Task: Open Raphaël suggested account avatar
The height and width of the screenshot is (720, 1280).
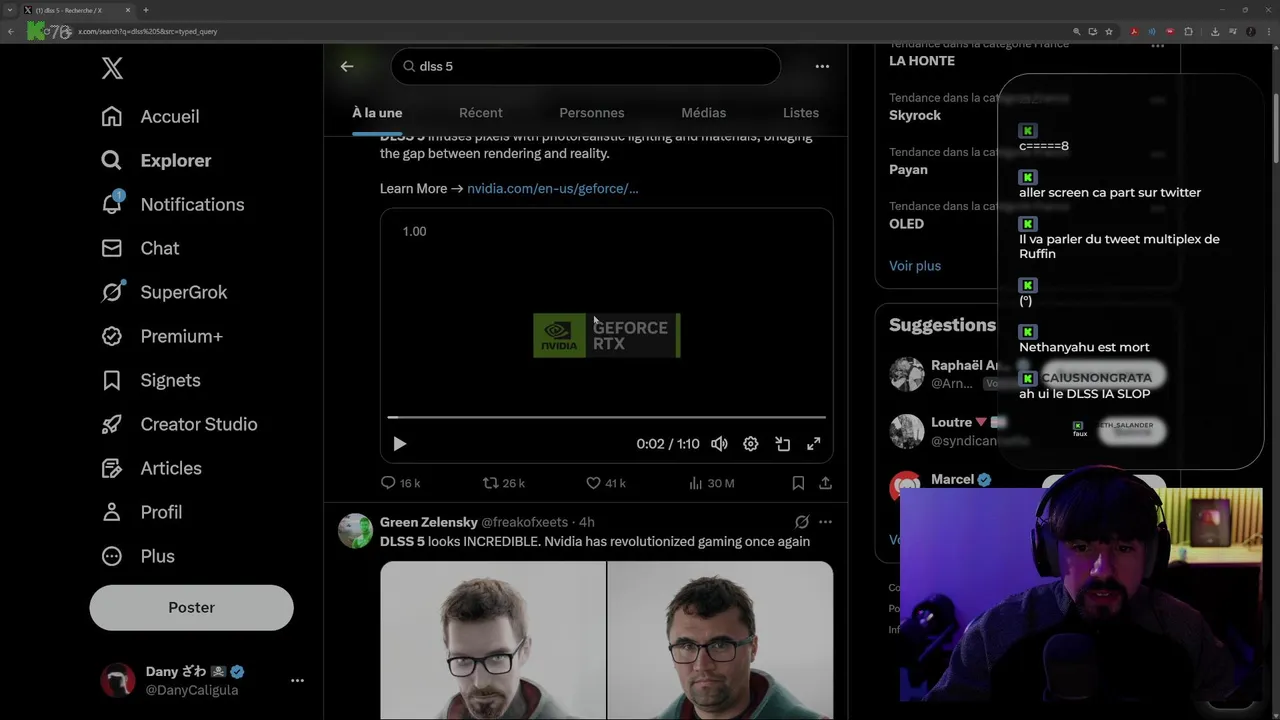Action: coord(907,374)
